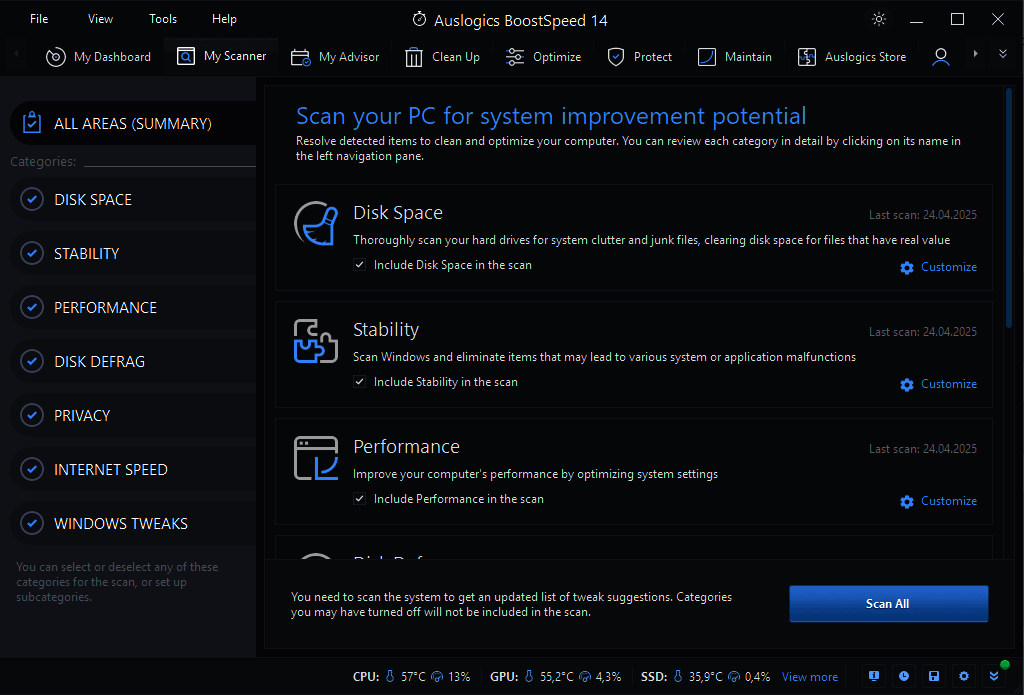Click the Scan All button
The height and width of the screenshot is (695, 1024).
coord(888,604)
